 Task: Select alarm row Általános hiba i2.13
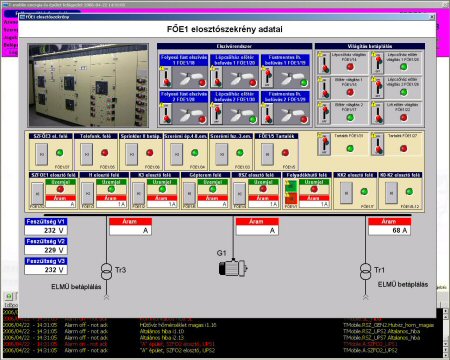(223, 338)
